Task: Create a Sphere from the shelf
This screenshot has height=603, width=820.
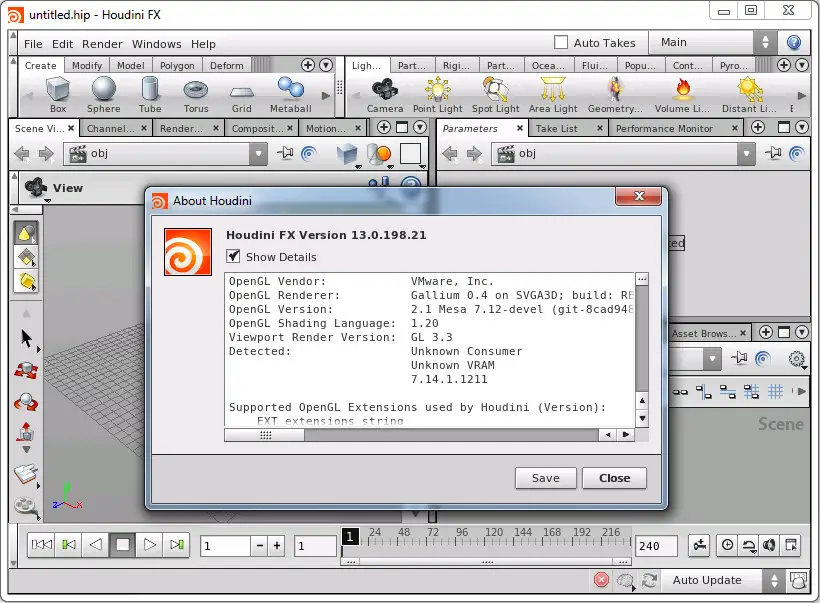Action: coord(104,95)
